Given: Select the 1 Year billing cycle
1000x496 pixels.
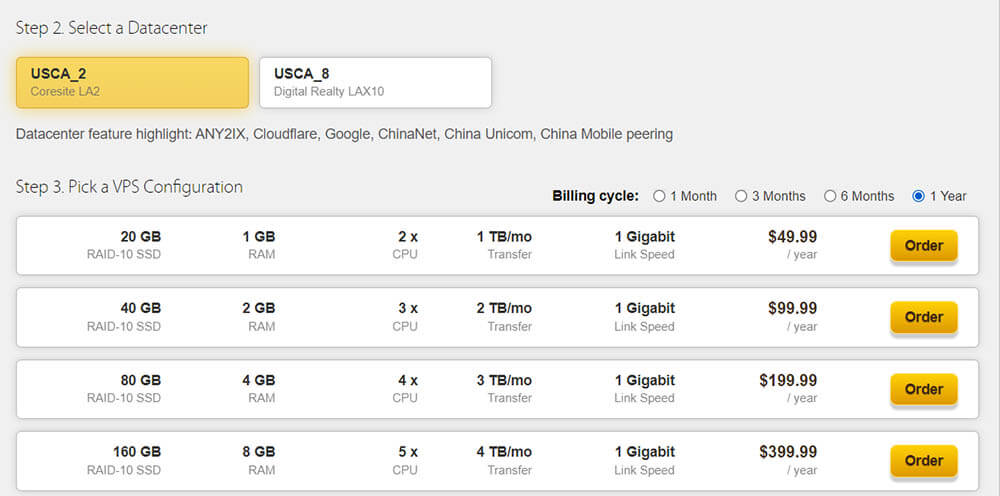Looking at the screenshot, I should [919, 196].
